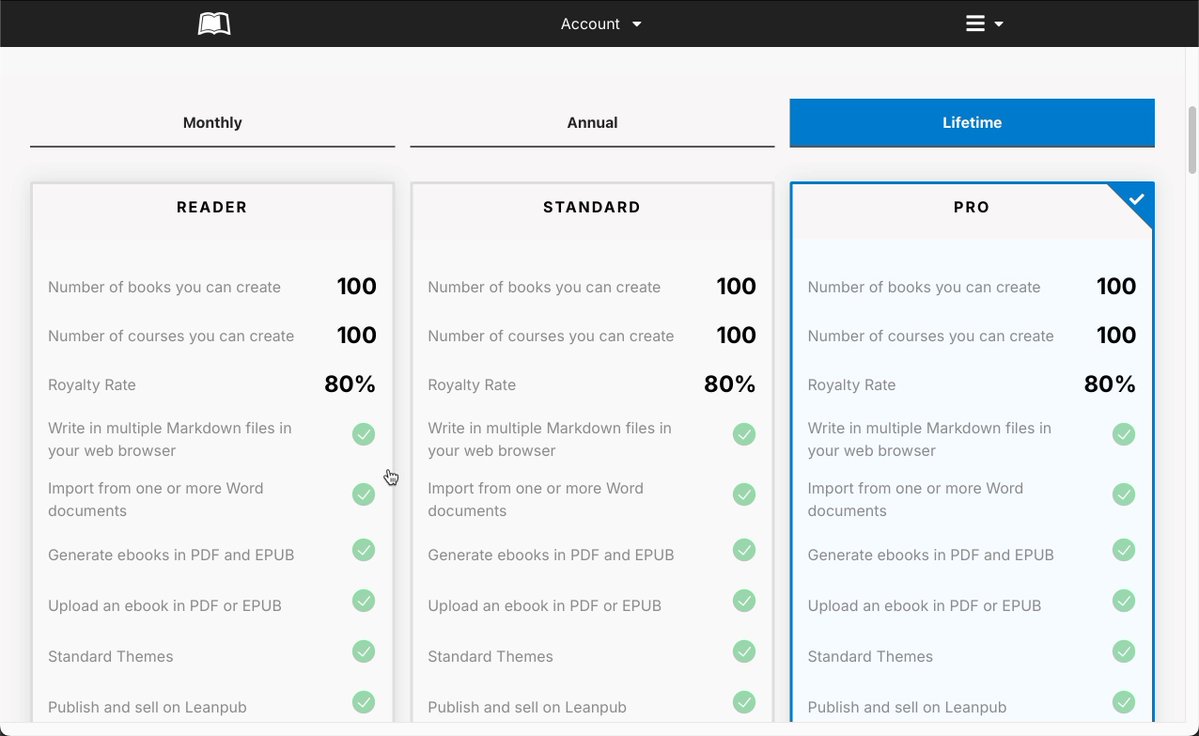Click Pro's checkmark for Publish and sell on Leanpub
The width and height of the screenshot is (1199, 736).
point(1123,702)
